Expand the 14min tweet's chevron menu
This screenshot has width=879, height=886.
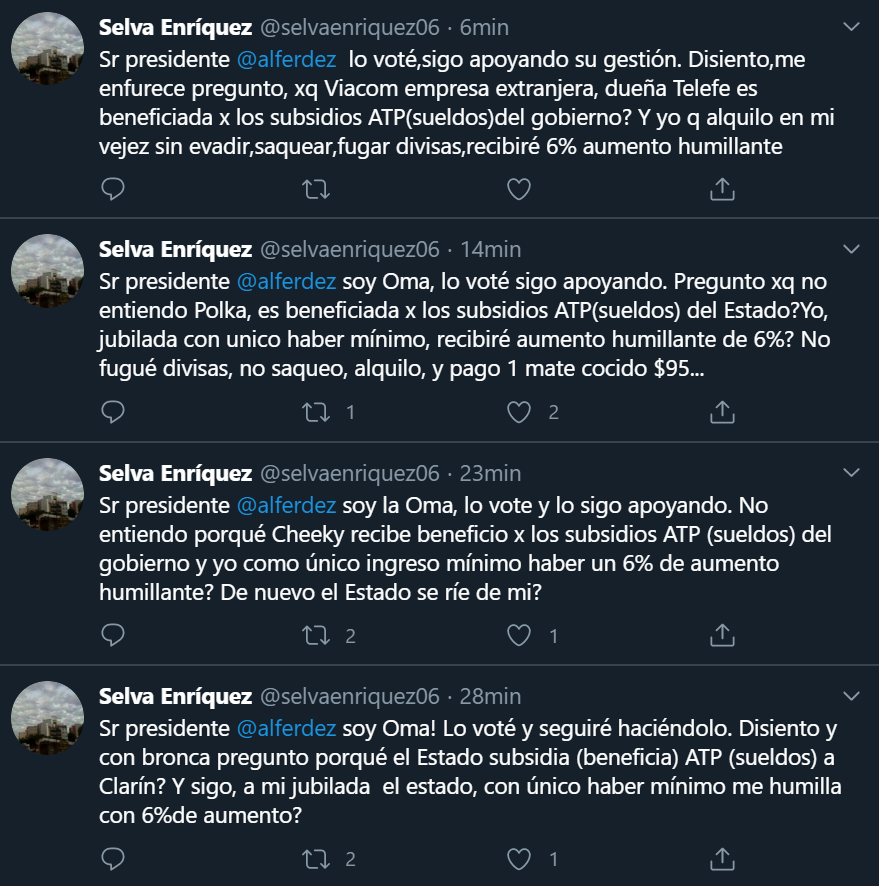coord(850,248)
